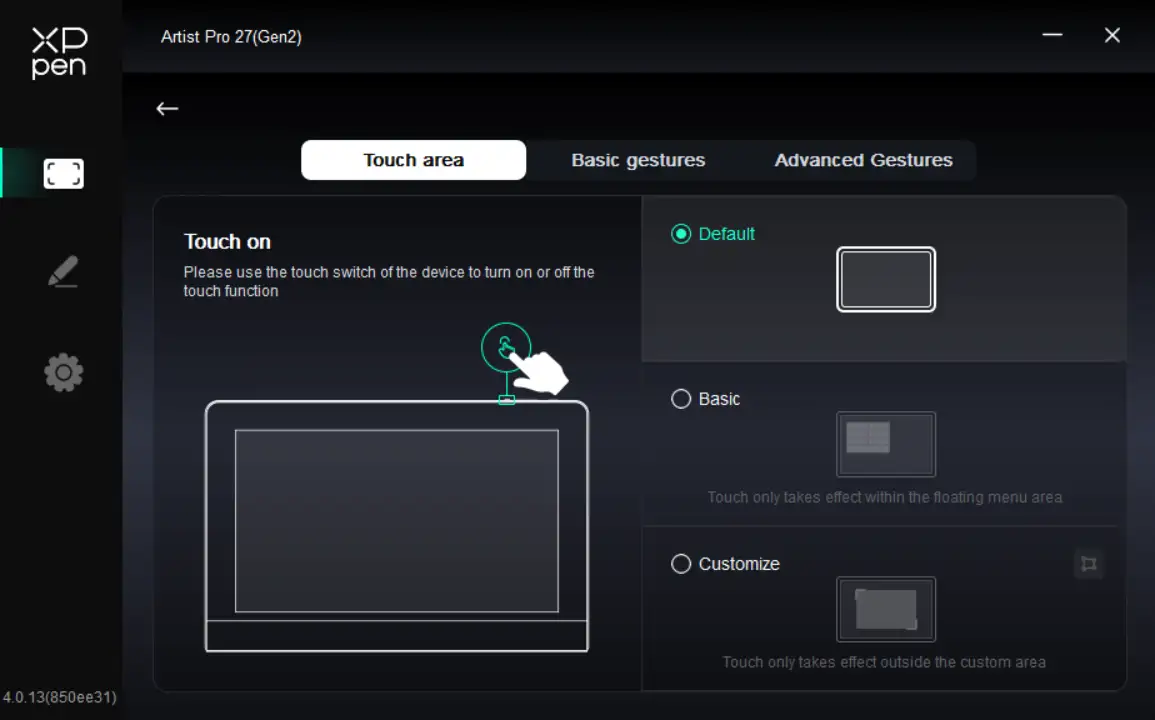Select the Basic radio button
Screen dimensions: 1155x720
[x=681, y=399]
